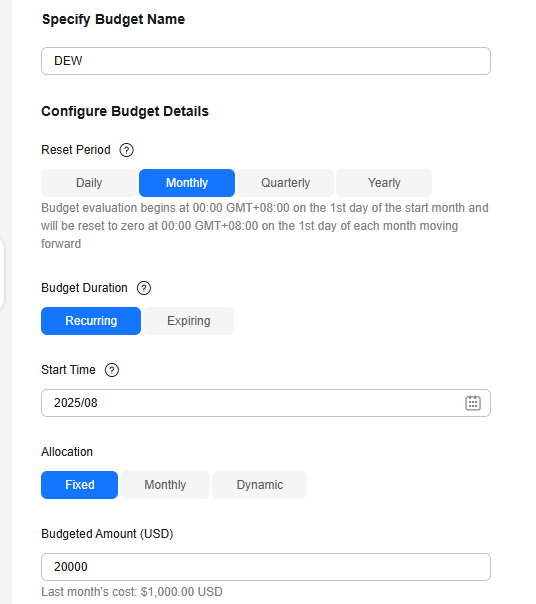Open Start Time help question icon
536x604 pixels.
112,370
